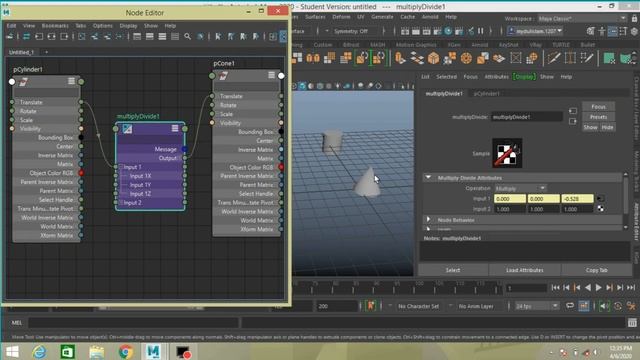Toggle the cached playback icon in range bar
This screenshot has height=360, width=640.
tap(584, 306)
